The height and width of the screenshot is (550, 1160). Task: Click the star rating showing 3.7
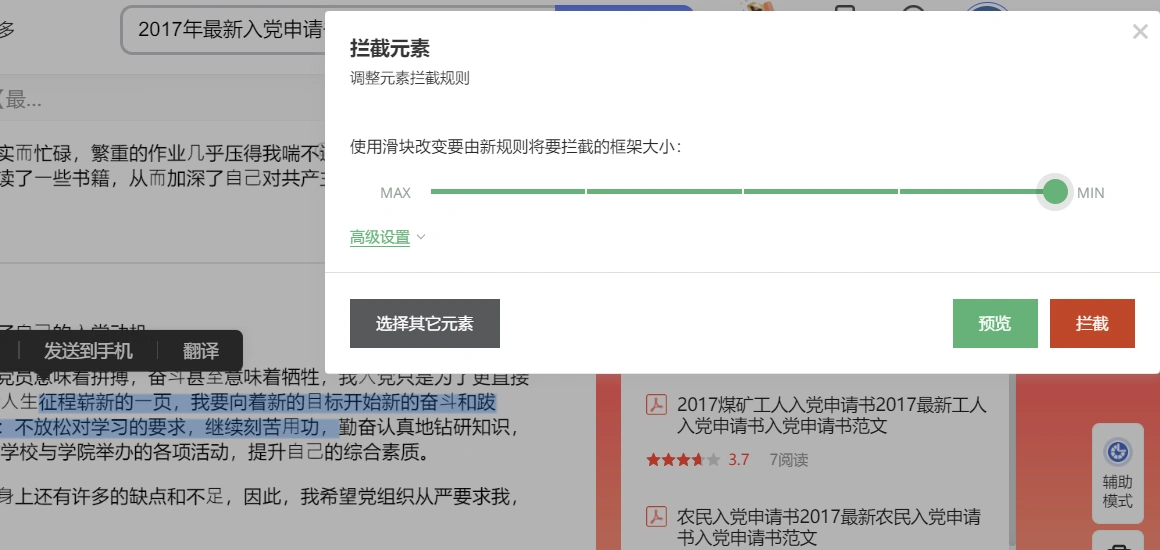[x=683, y=460]
